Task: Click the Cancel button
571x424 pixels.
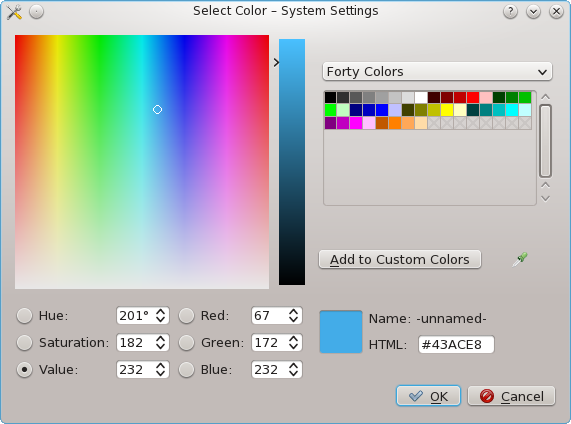Action: [511, 396]
